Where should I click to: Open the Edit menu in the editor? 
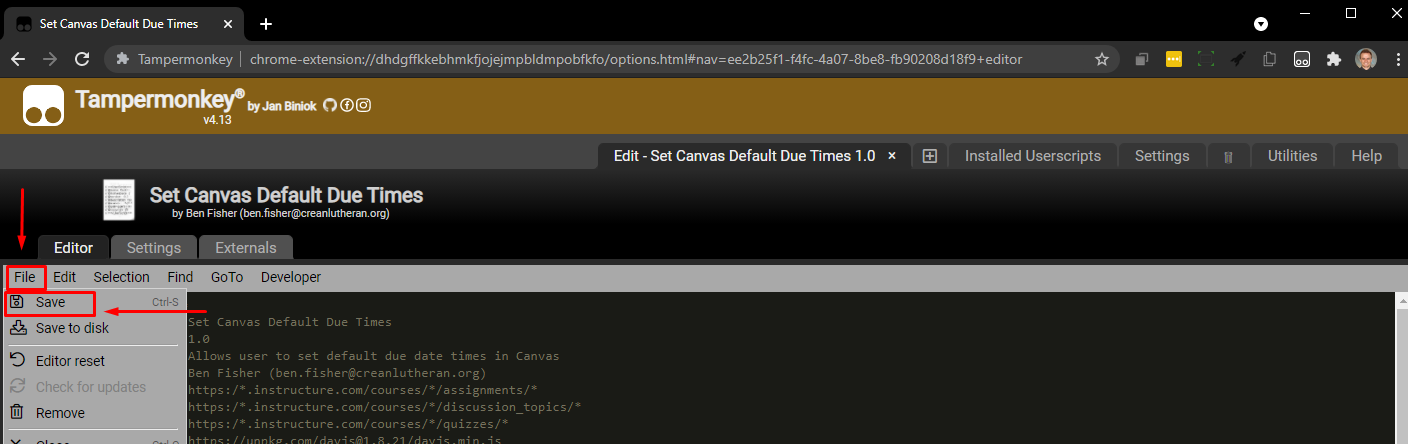click(65, 277)
